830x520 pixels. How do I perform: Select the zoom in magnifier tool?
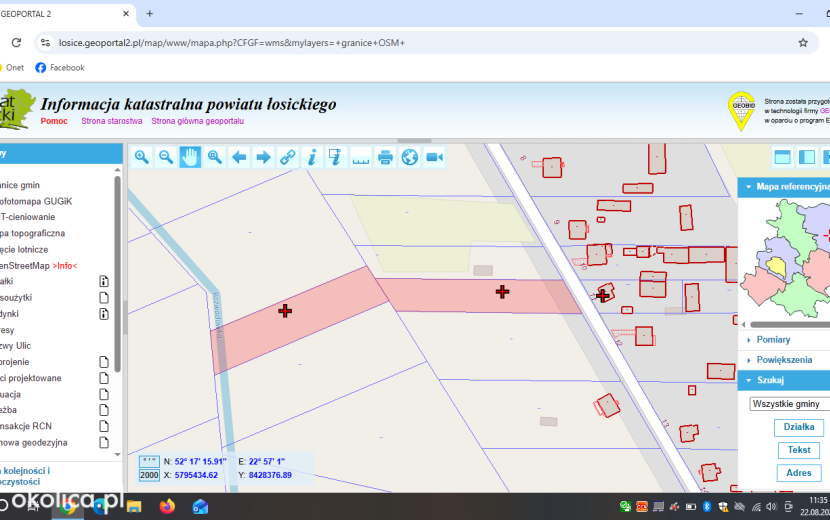click(141, 157)
